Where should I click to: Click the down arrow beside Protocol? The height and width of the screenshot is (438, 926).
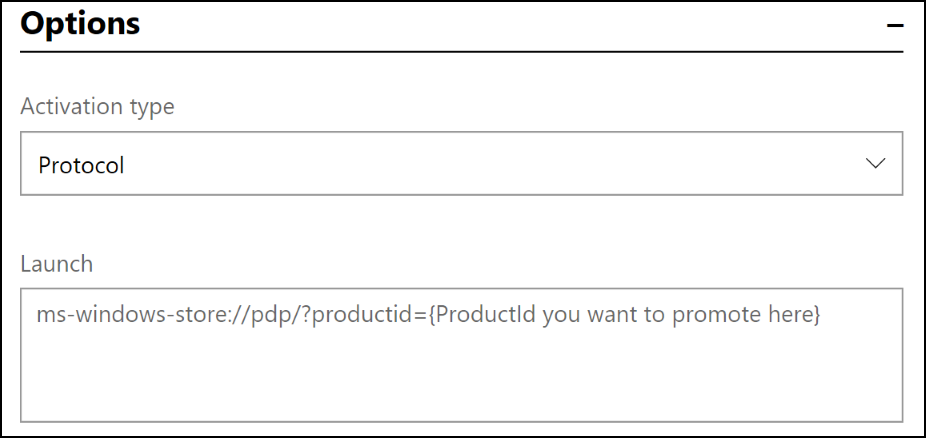click(875, 164)
